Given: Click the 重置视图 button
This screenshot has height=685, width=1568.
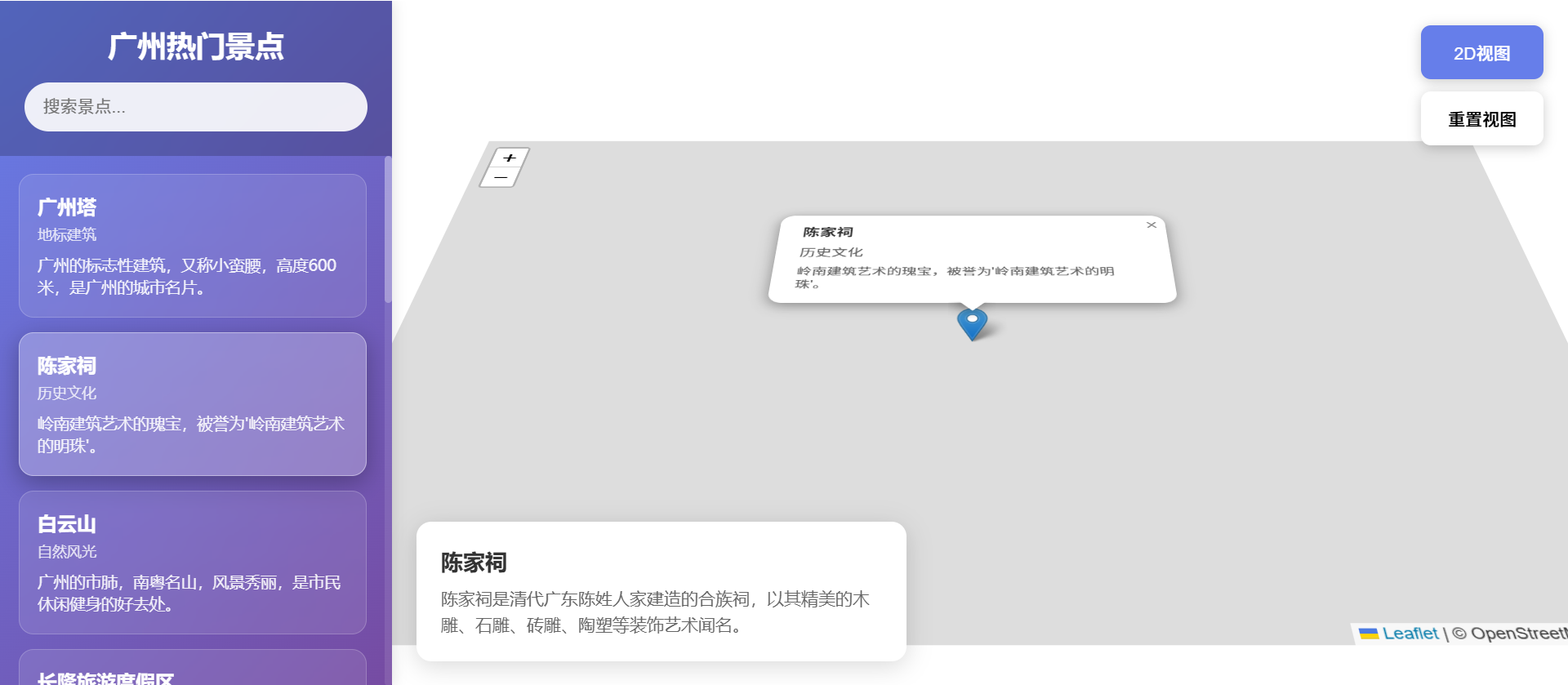Looking at the screenshot, I should pyautogui.click(x=1481, y=119).
